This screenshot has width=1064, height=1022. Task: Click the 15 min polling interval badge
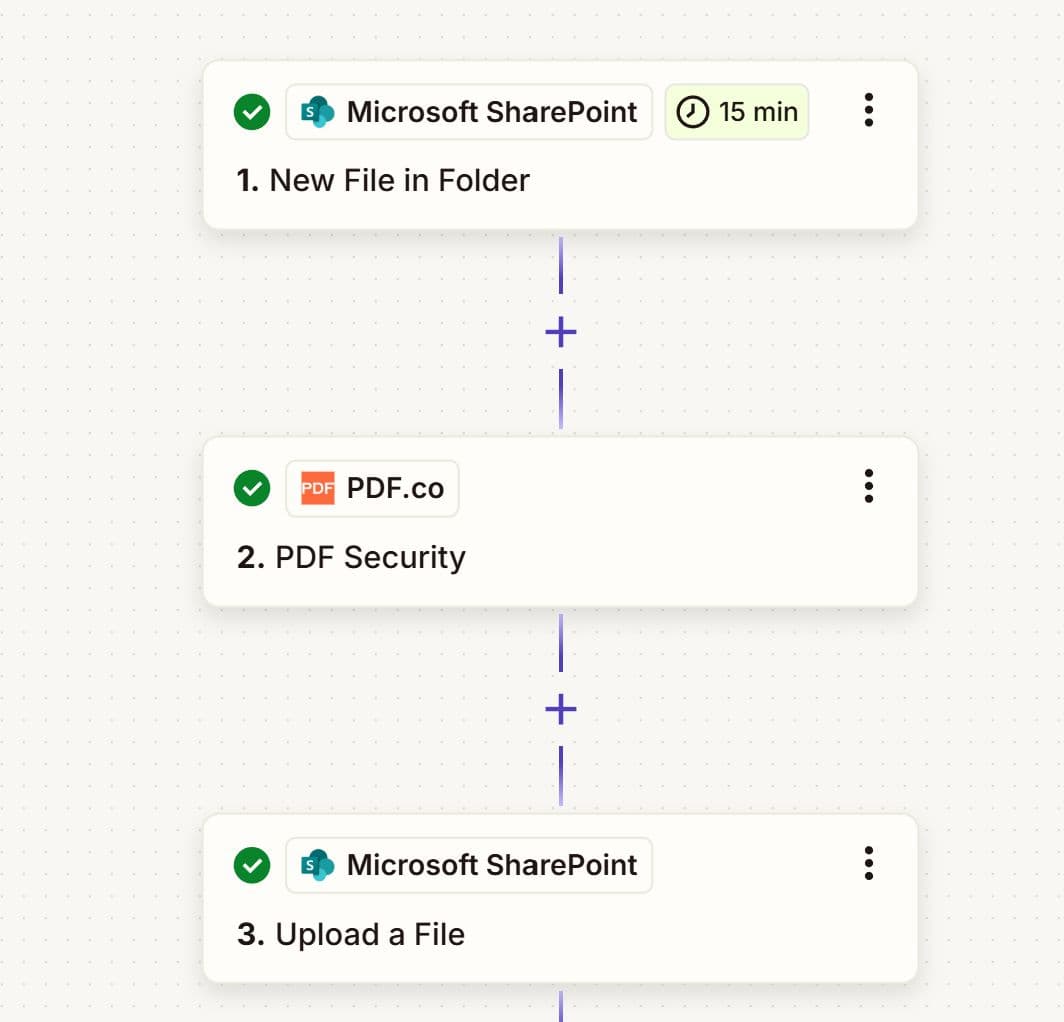tap(737, 112)
